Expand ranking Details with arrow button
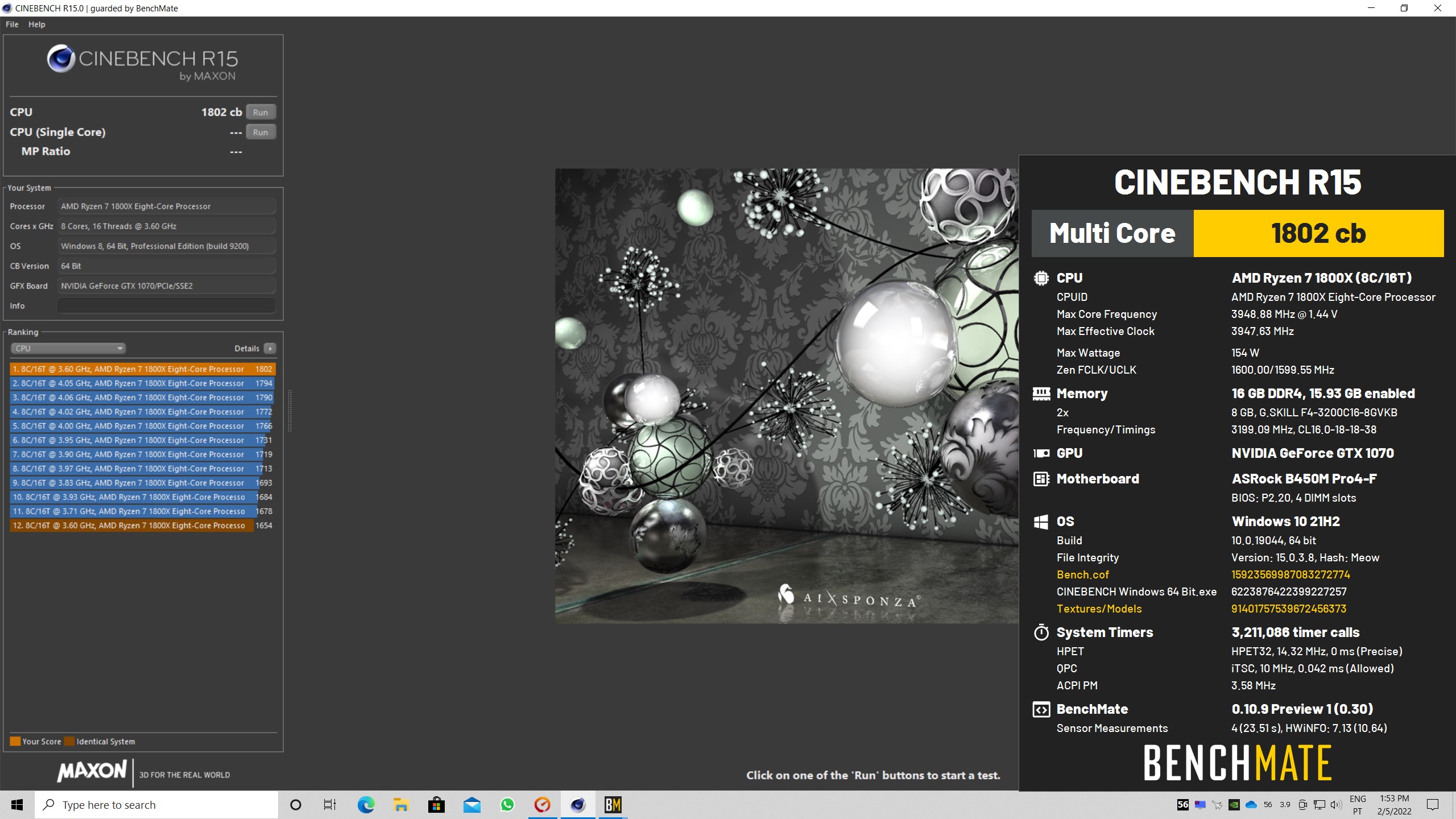1456x819 pixels. click(x=270, y=348)
